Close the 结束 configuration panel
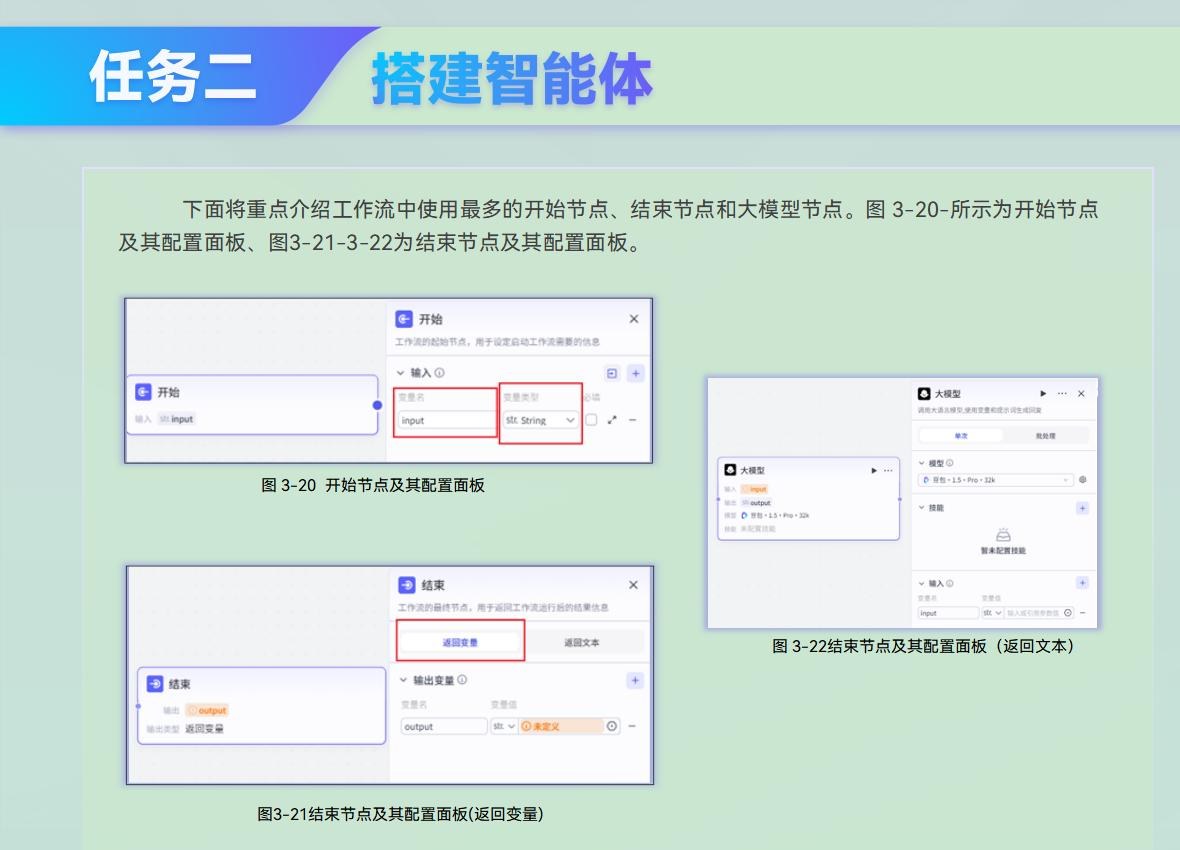 tap(633, 585)
